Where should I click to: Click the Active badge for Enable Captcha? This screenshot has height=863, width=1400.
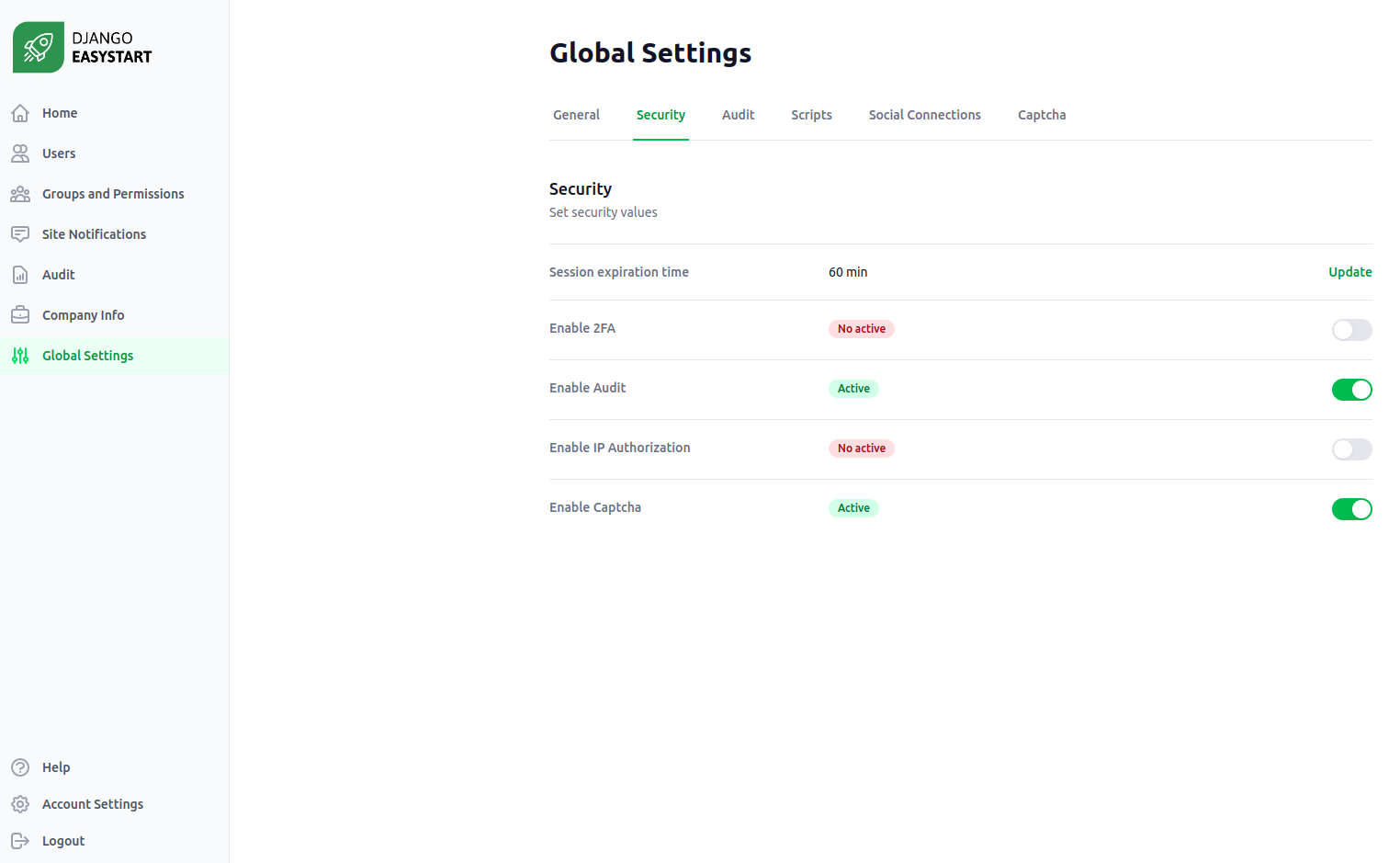(x=853, y=508)
